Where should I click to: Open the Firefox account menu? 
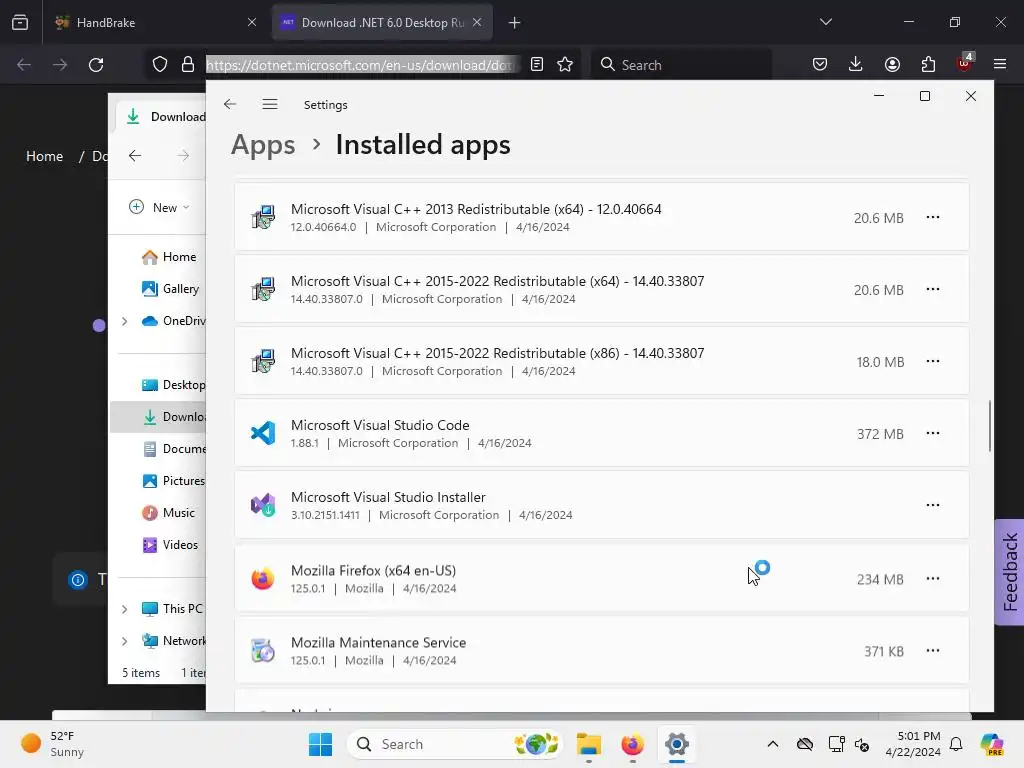pos(892,64)
